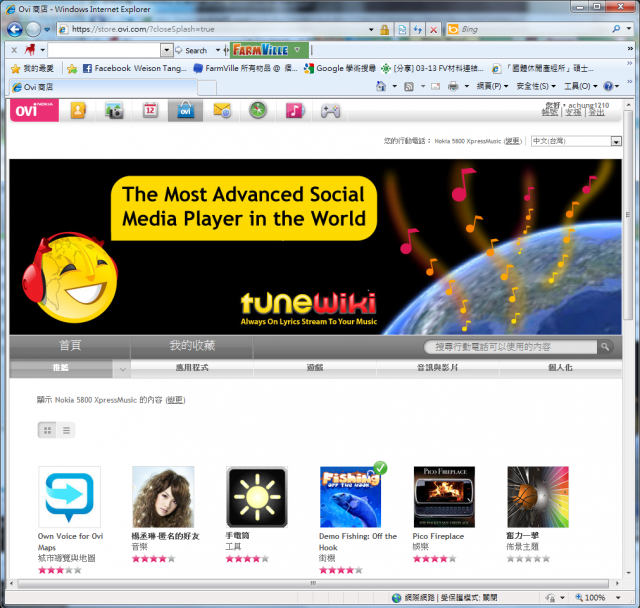Open the 網頁(P) menu
The image size is (640, 608).
point(492,86)
